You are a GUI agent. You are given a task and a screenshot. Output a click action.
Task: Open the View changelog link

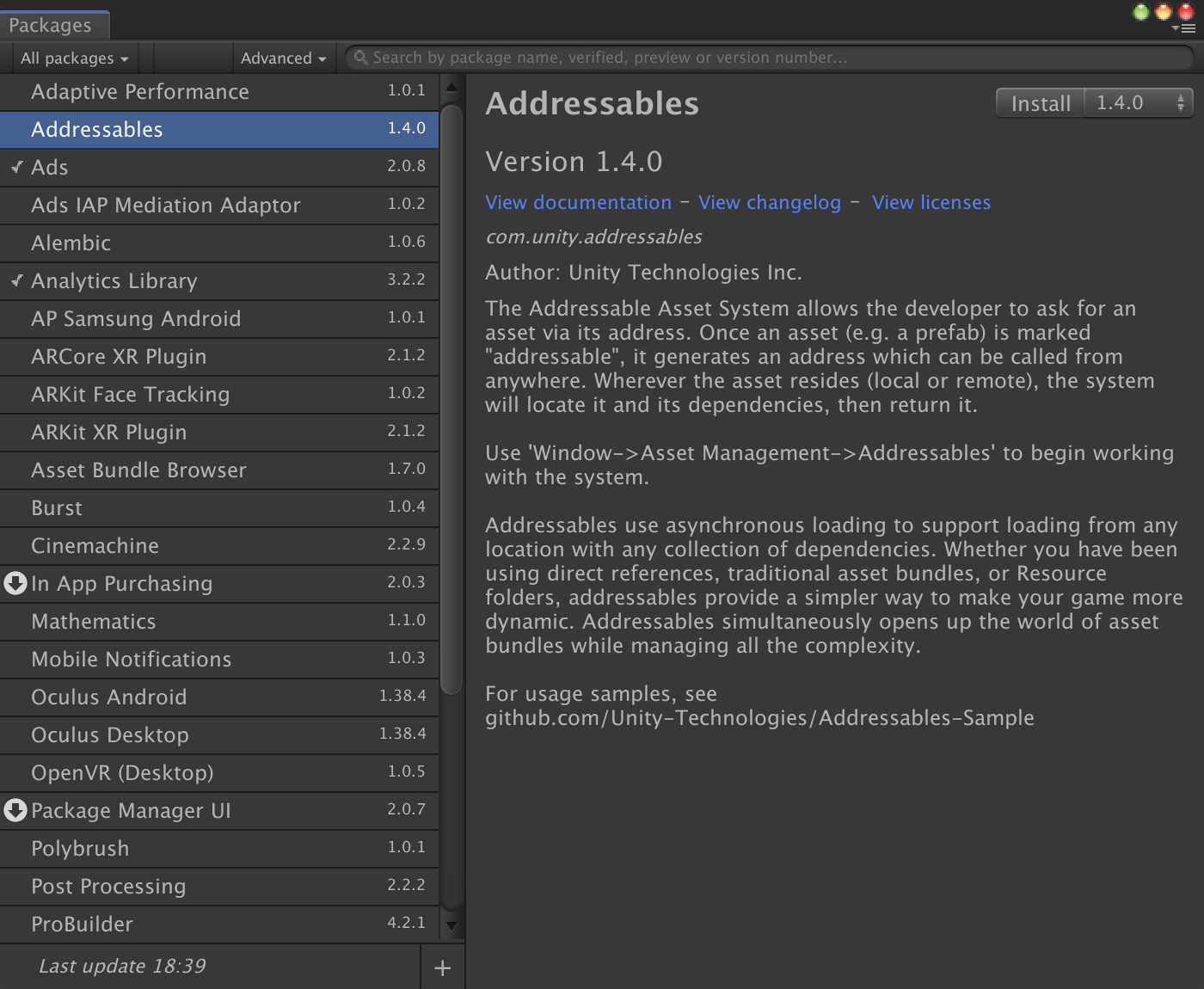pyautogui.click(x=769, y=202)
